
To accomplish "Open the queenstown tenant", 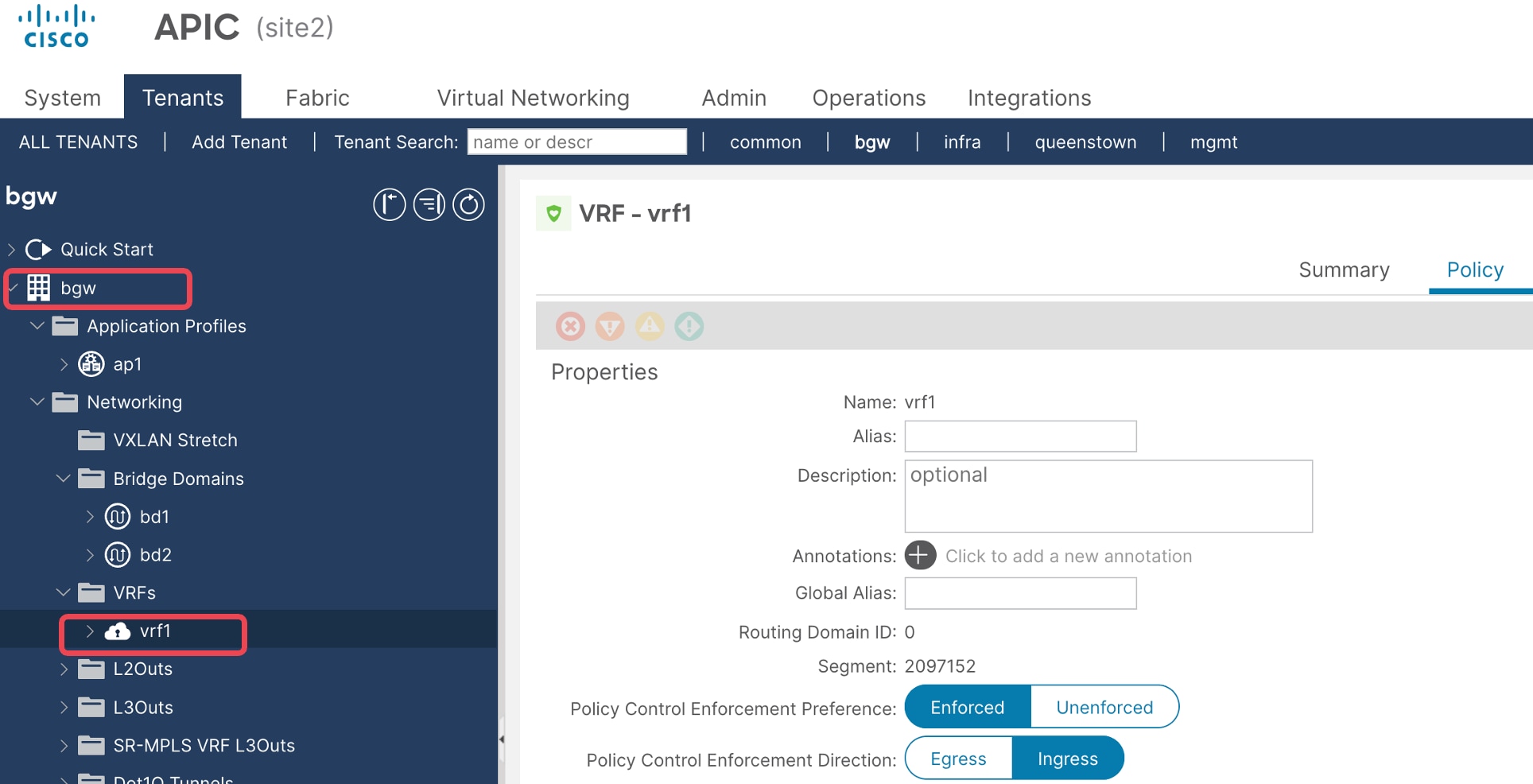I will pyautogui.click(x=1085, y=142).
